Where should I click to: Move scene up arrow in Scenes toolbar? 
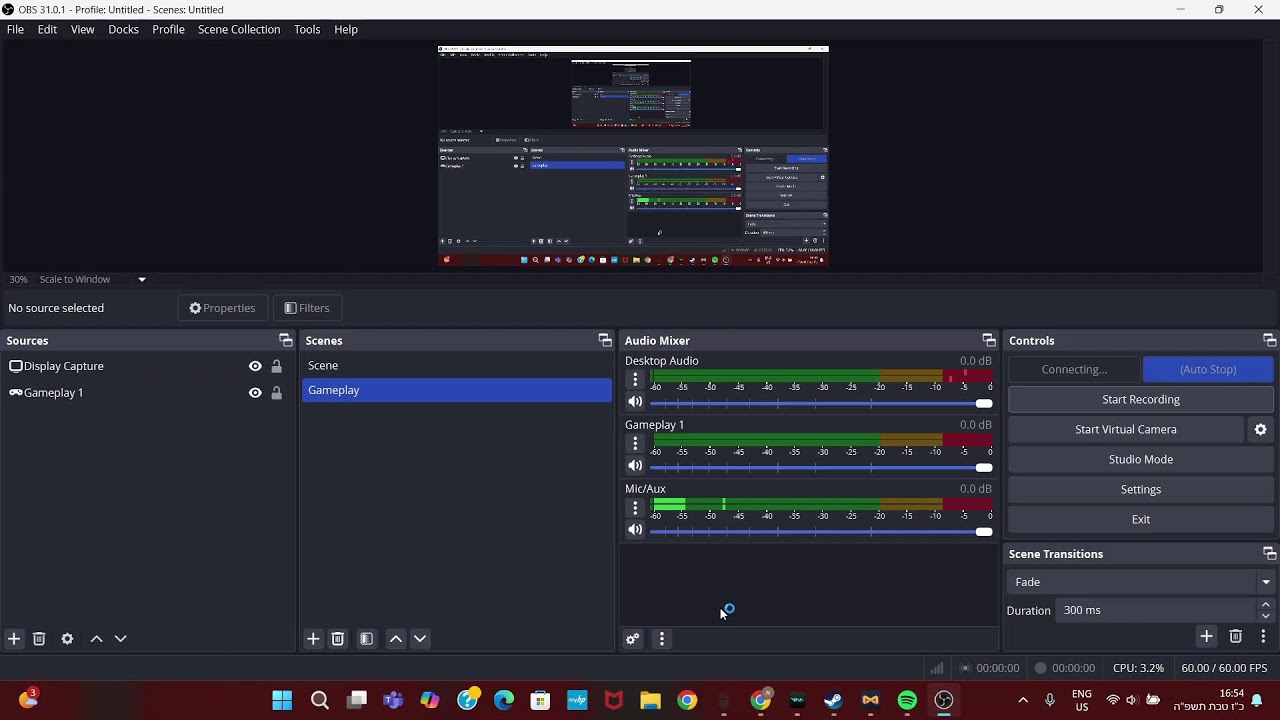[x=396, y=638]
